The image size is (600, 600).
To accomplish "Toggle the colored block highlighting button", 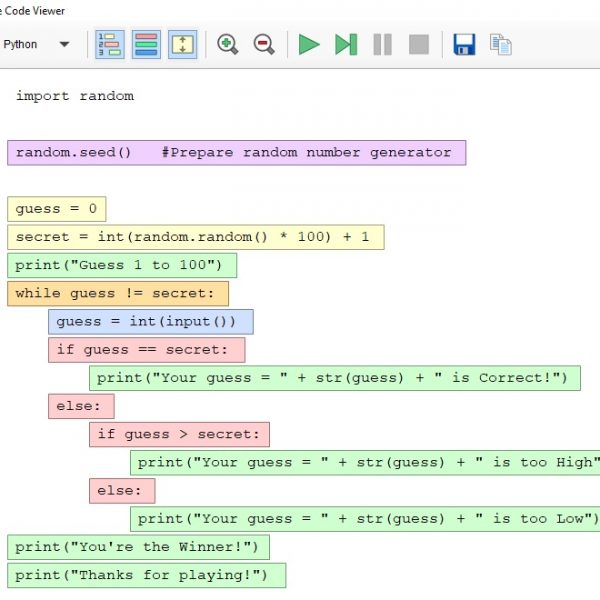I will point(146,44).
